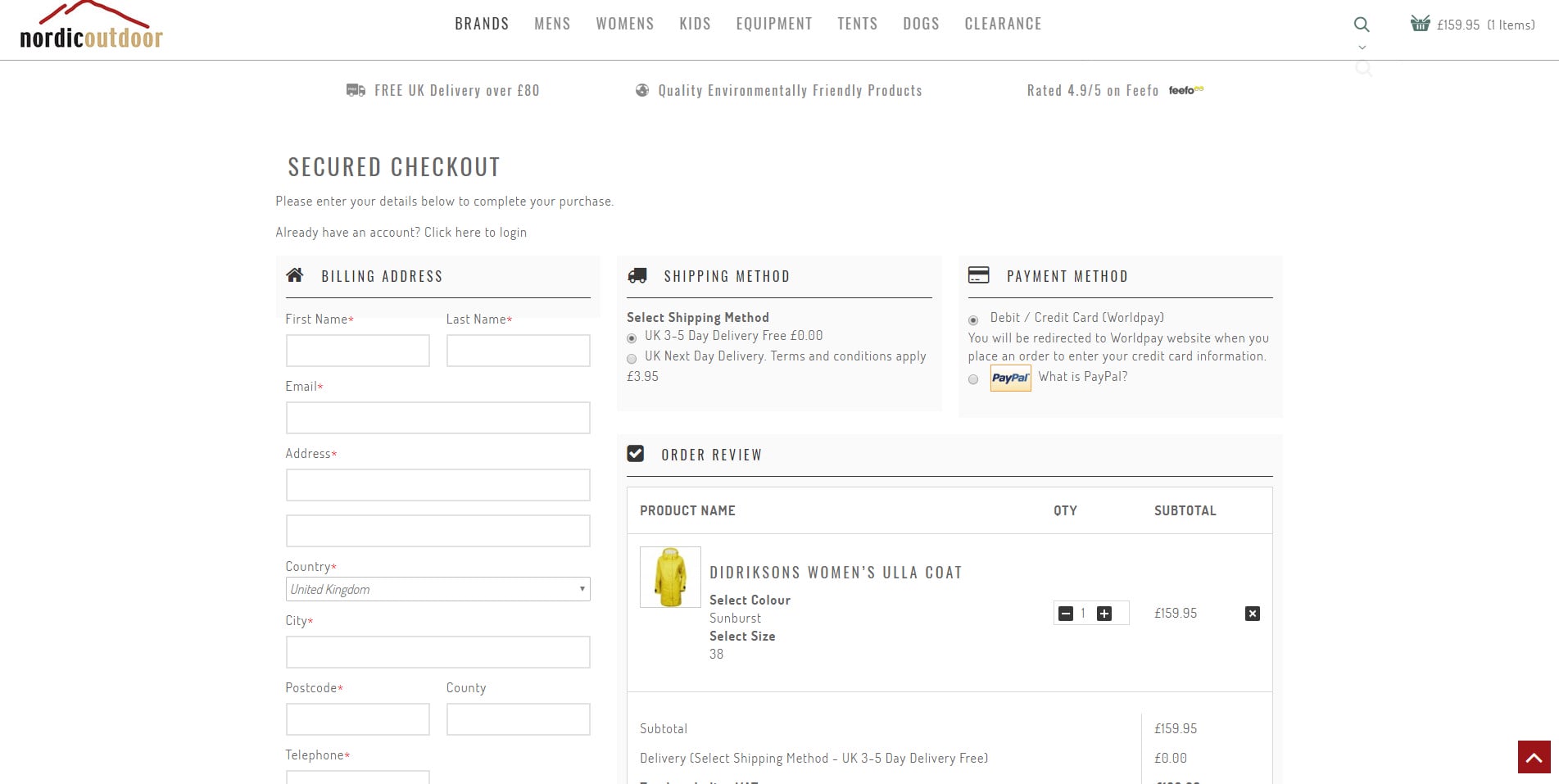Screen dimensions: 1559x784
Task: Click the Postcode input field
Action: click(357, 719)
